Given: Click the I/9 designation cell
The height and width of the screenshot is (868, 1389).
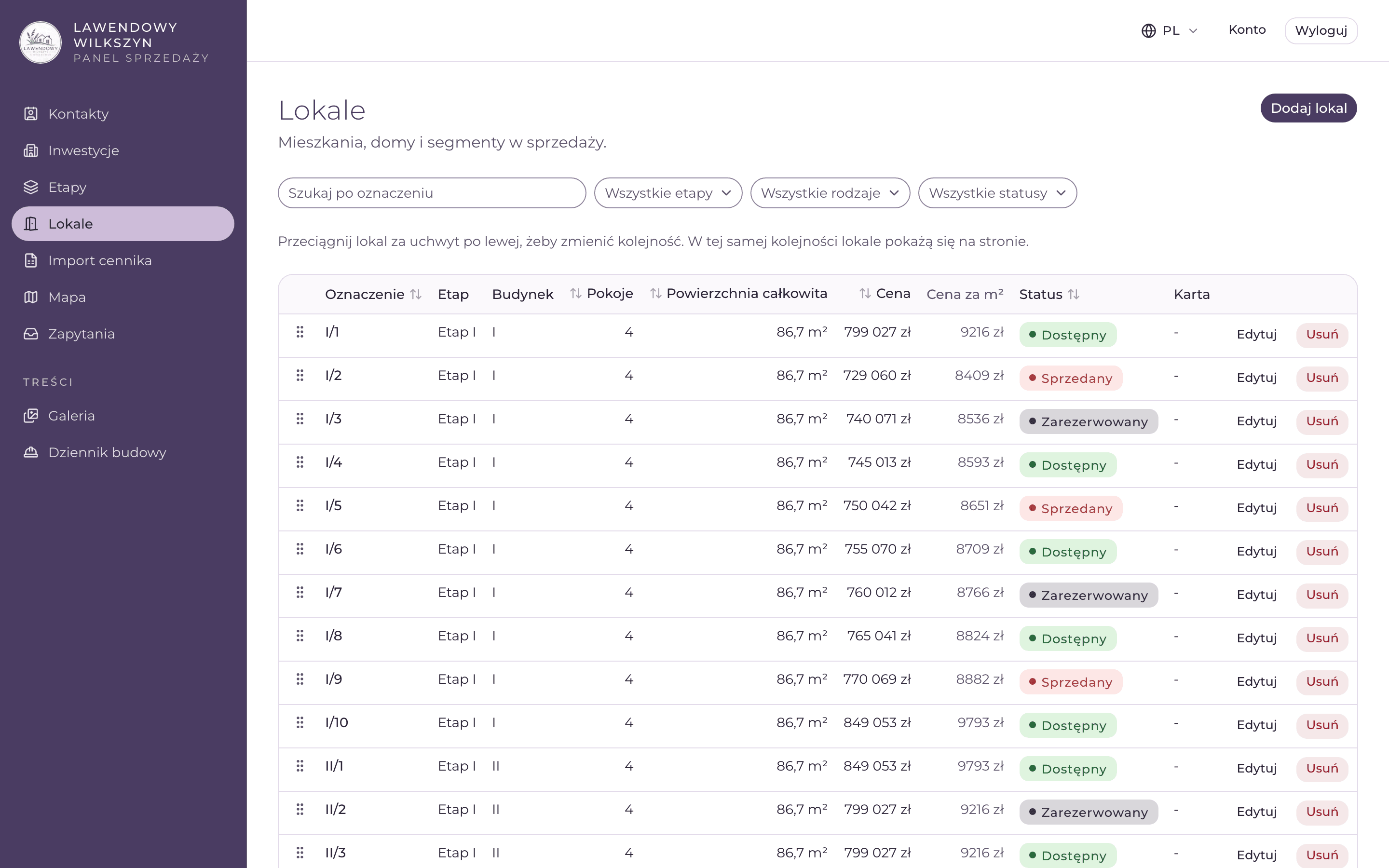Looking at the screenshot, I should point(333,679).
